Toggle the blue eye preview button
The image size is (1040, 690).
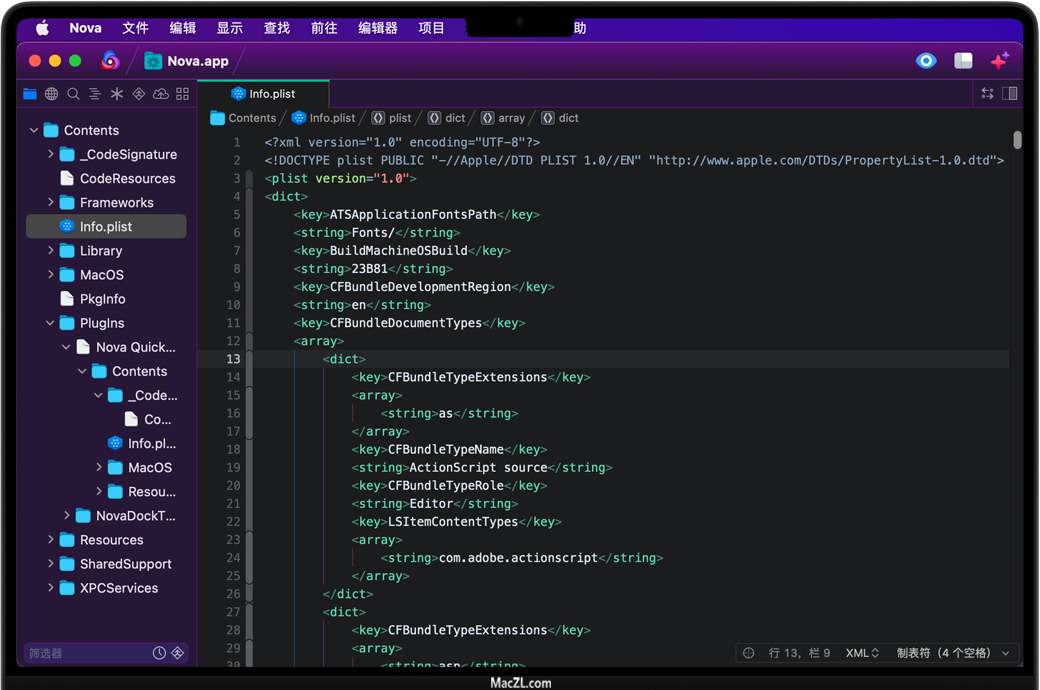point(926,61)
